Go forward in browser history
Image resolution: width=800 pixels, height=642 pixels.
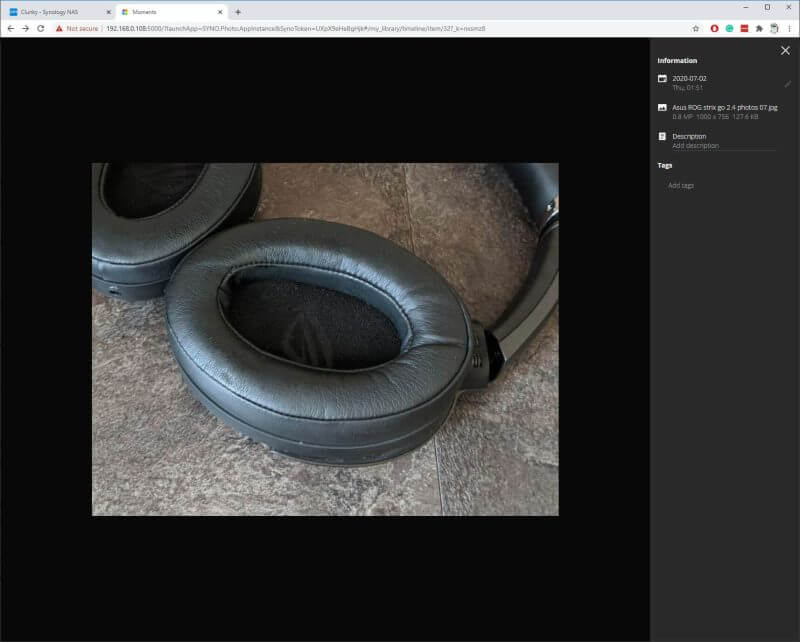[26, 29]
